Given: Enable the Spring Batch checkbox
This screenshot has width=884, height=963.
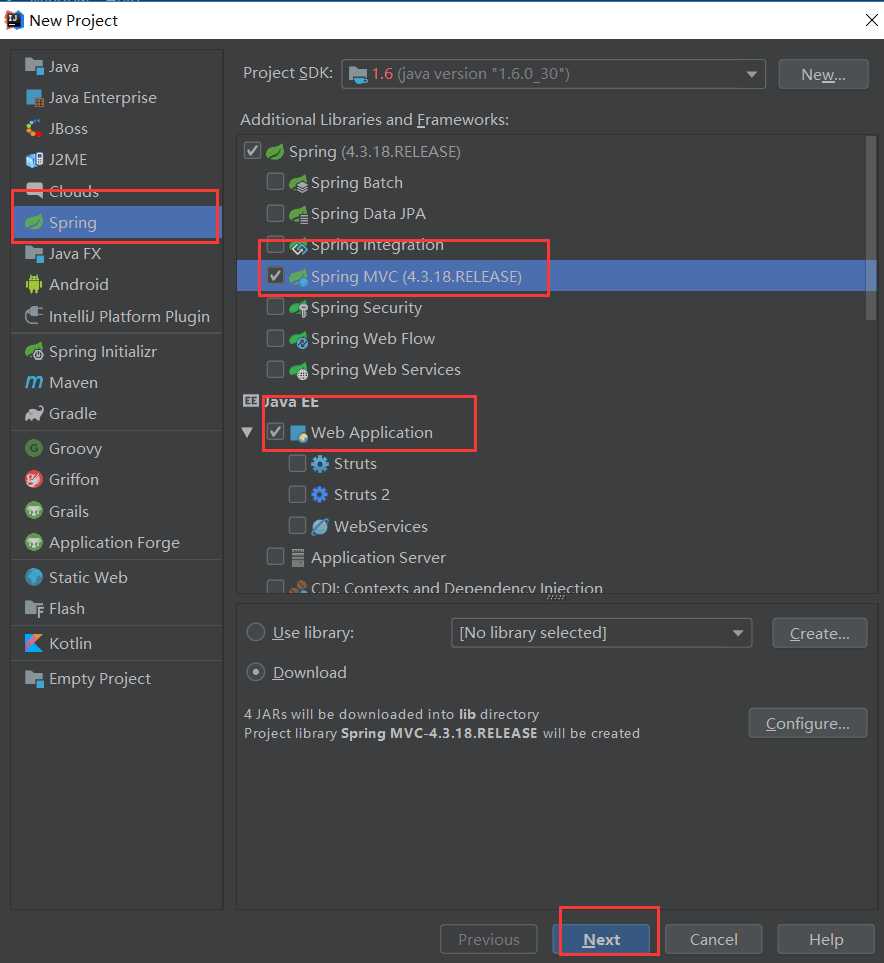Looking at the screenshot, I should click(x=275, y=182).
